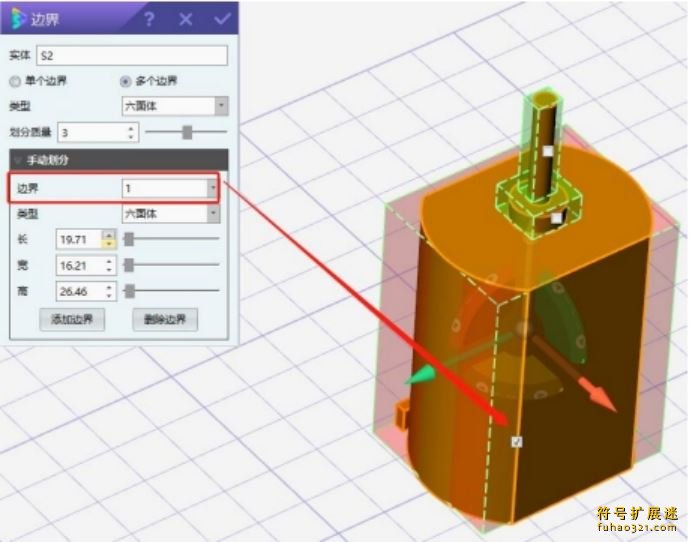Click the white handle on the shaft top

548,151
